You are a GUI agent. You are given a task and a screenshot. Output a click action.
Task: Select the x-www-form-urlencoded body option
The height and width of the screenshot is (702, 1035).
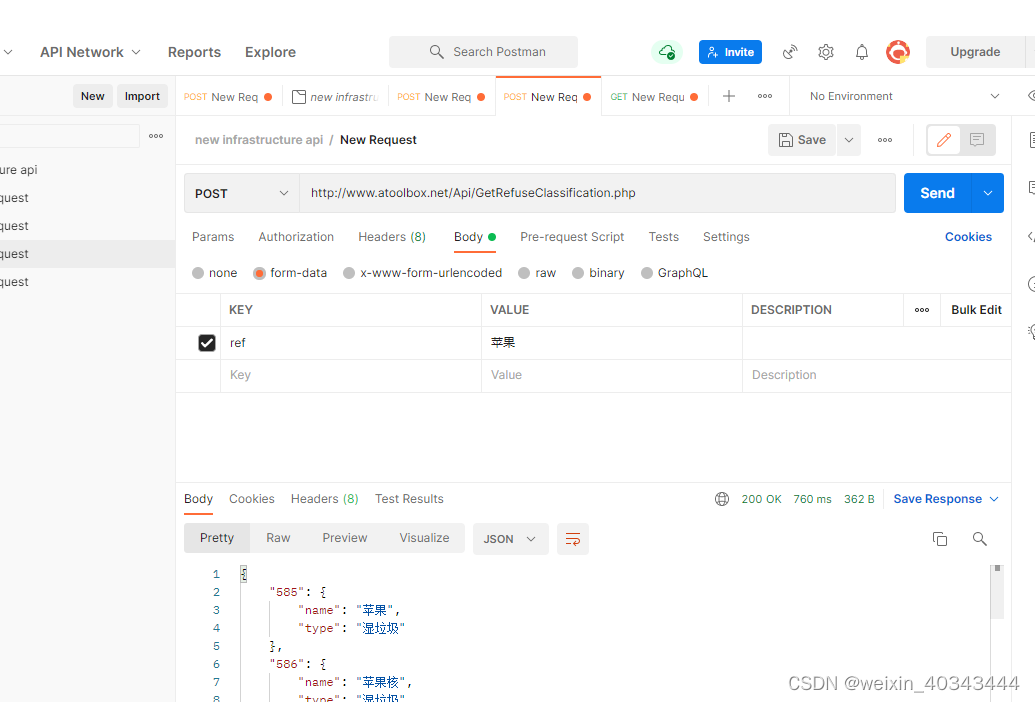pyautogui.click(x=349, y=272)
